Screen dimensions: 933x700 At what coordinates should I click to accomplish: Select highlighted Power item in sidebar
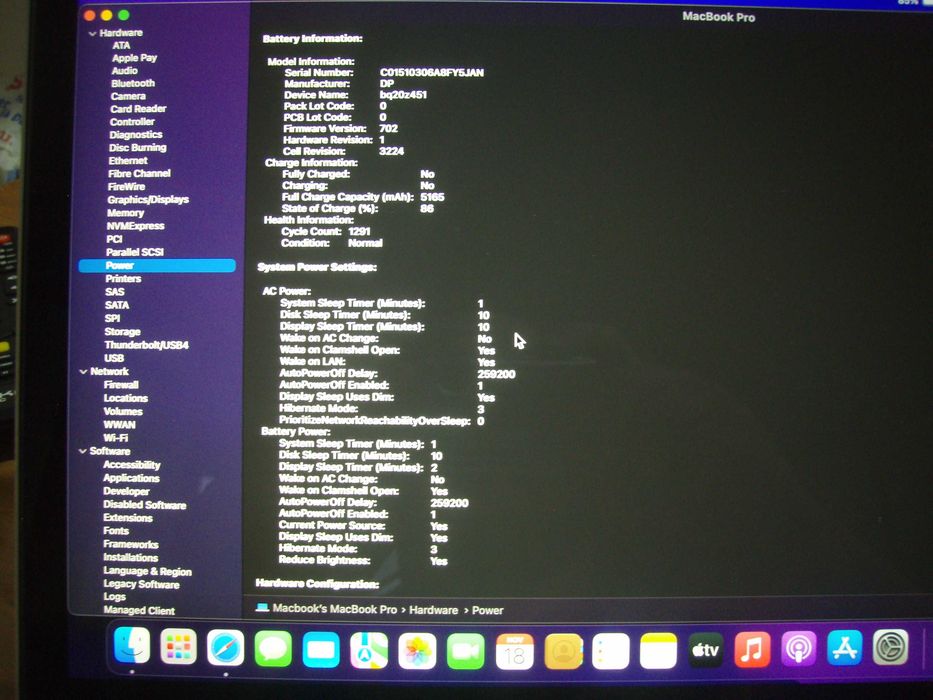point(157,265)
